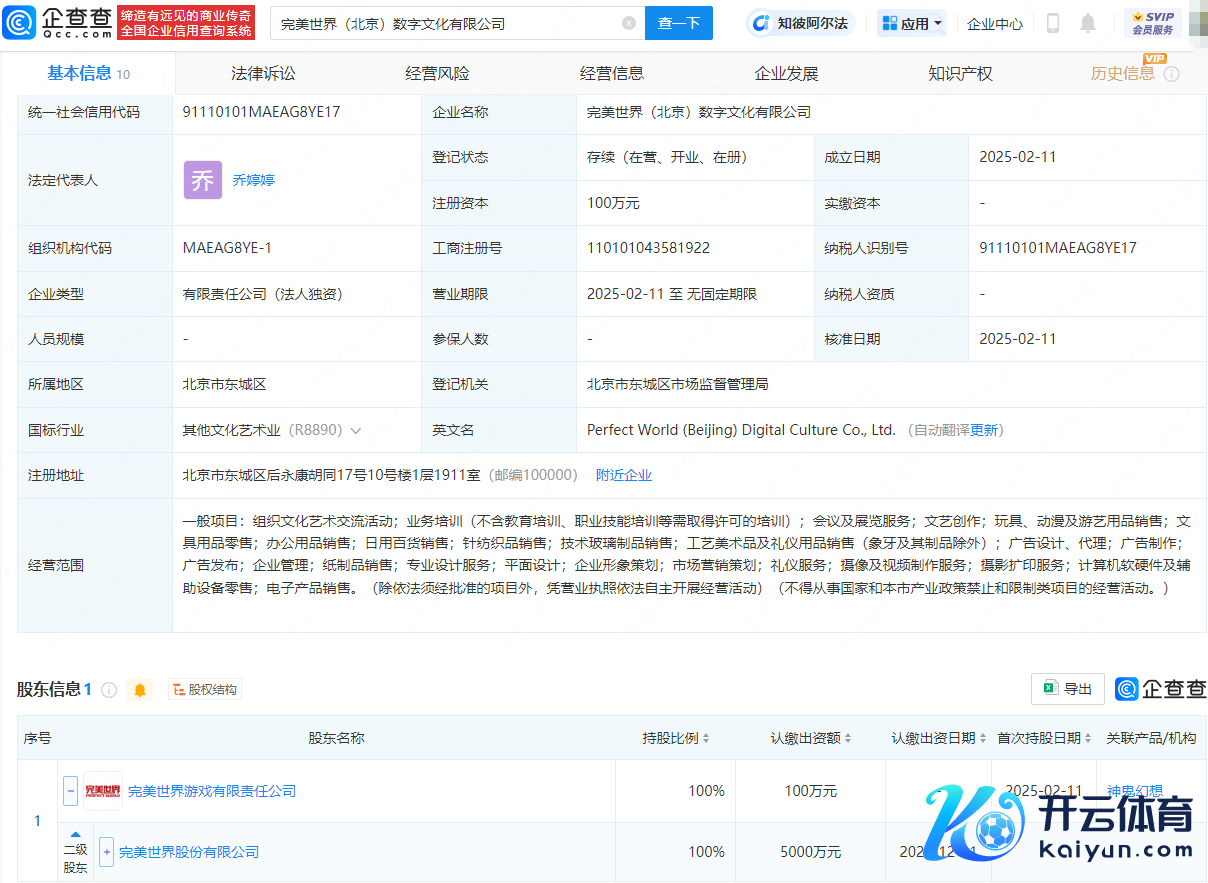The image size is (1208, 883).
Task: Toggle the orange bell alert for 股东信息
Action: click(140, 690)
